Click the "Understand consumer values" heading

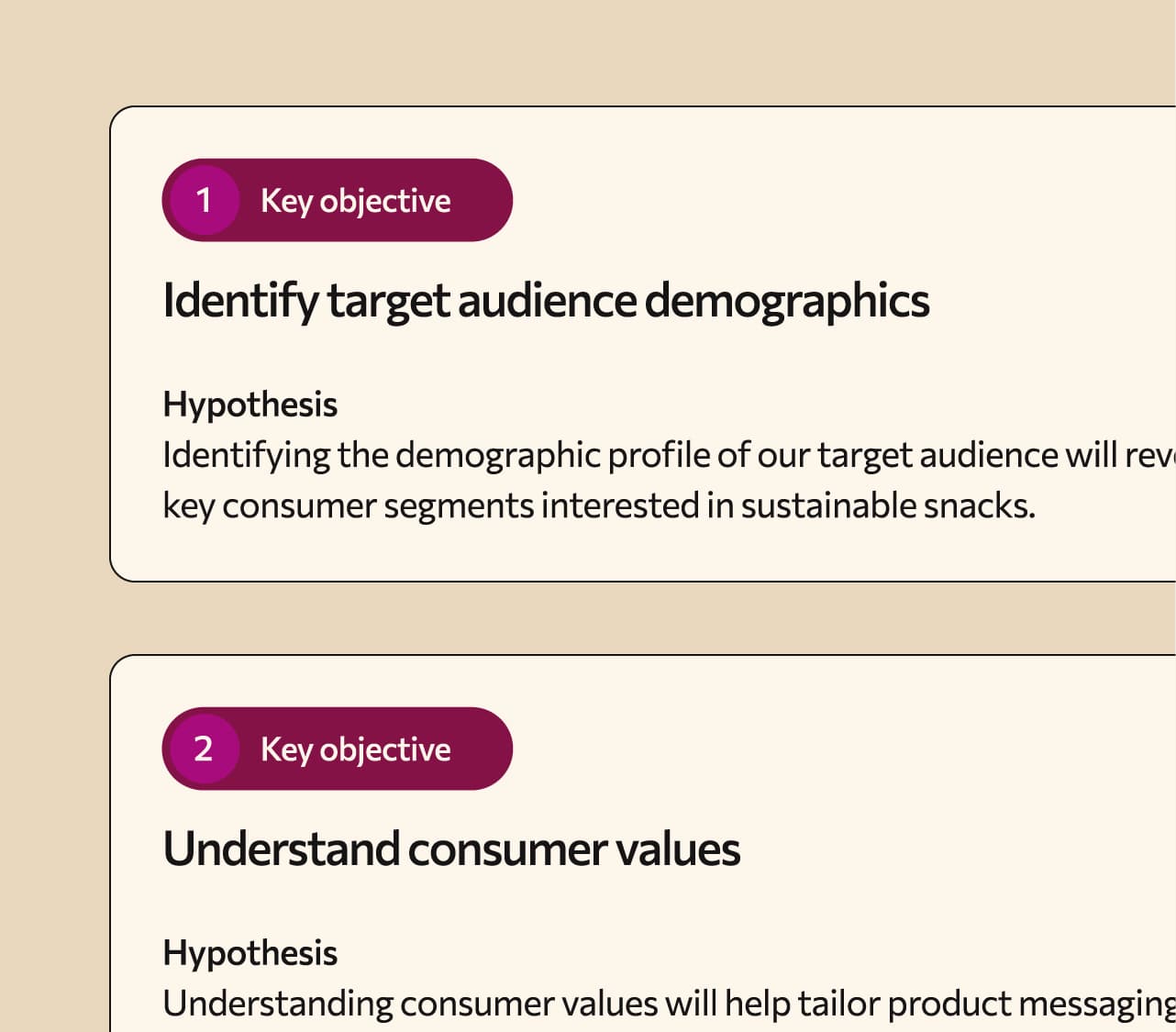(451, 849)
